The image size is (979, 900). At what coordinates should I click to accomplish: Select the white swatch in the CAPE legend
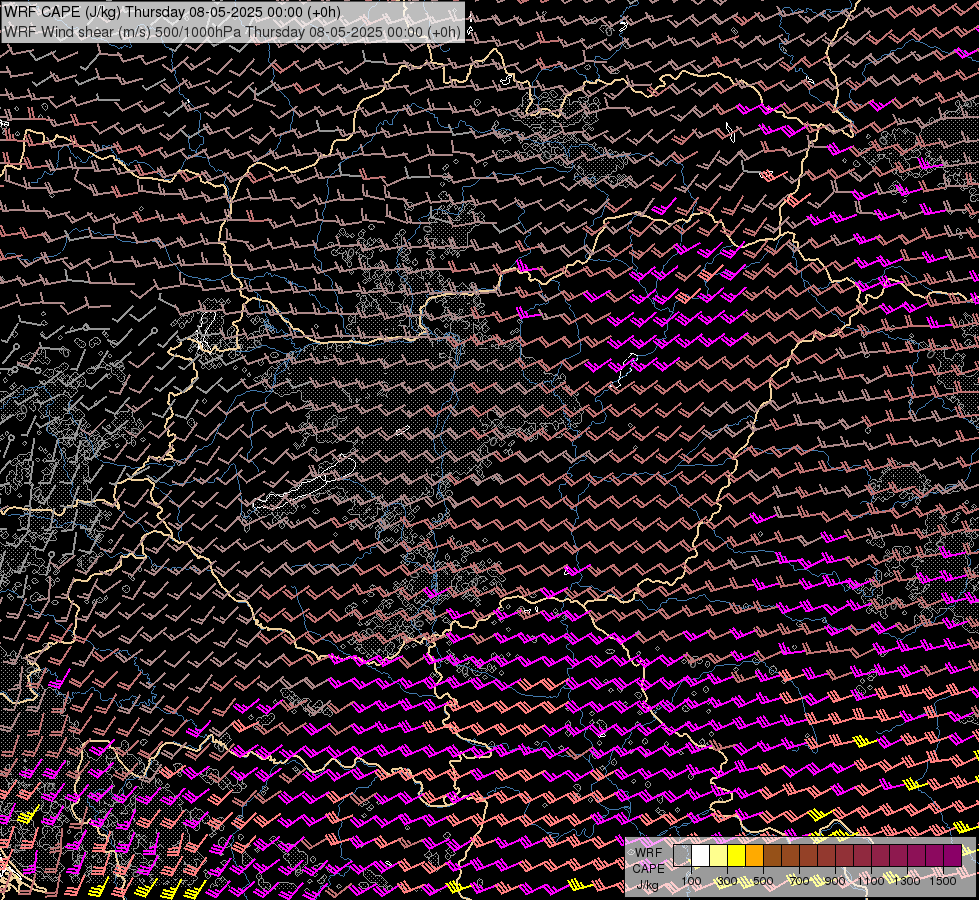pyautogui.click(x=701, y=856)
